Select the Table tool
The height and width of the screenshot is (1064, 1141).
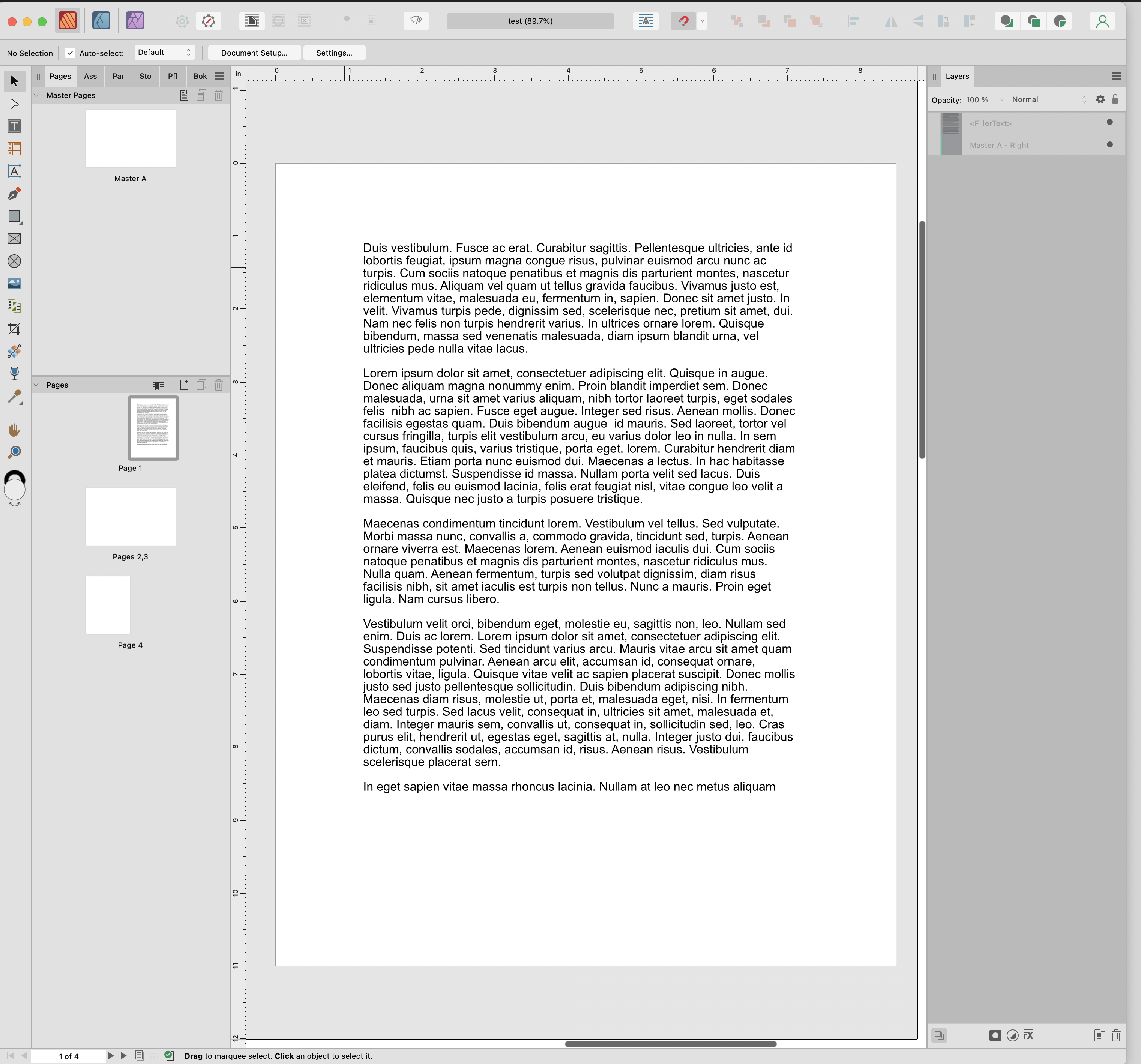(x=14, y=149)
